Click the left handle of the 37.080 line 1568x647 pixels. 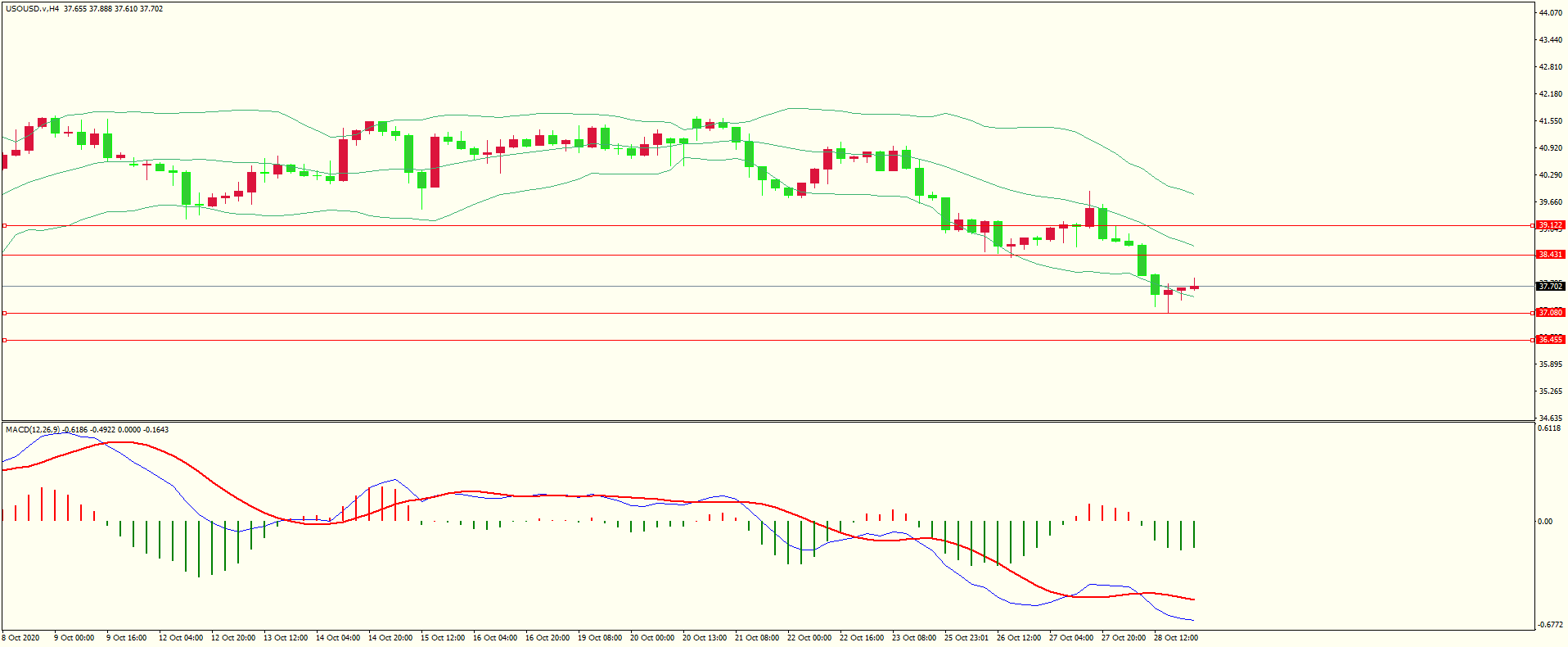[x=4, y=313]
